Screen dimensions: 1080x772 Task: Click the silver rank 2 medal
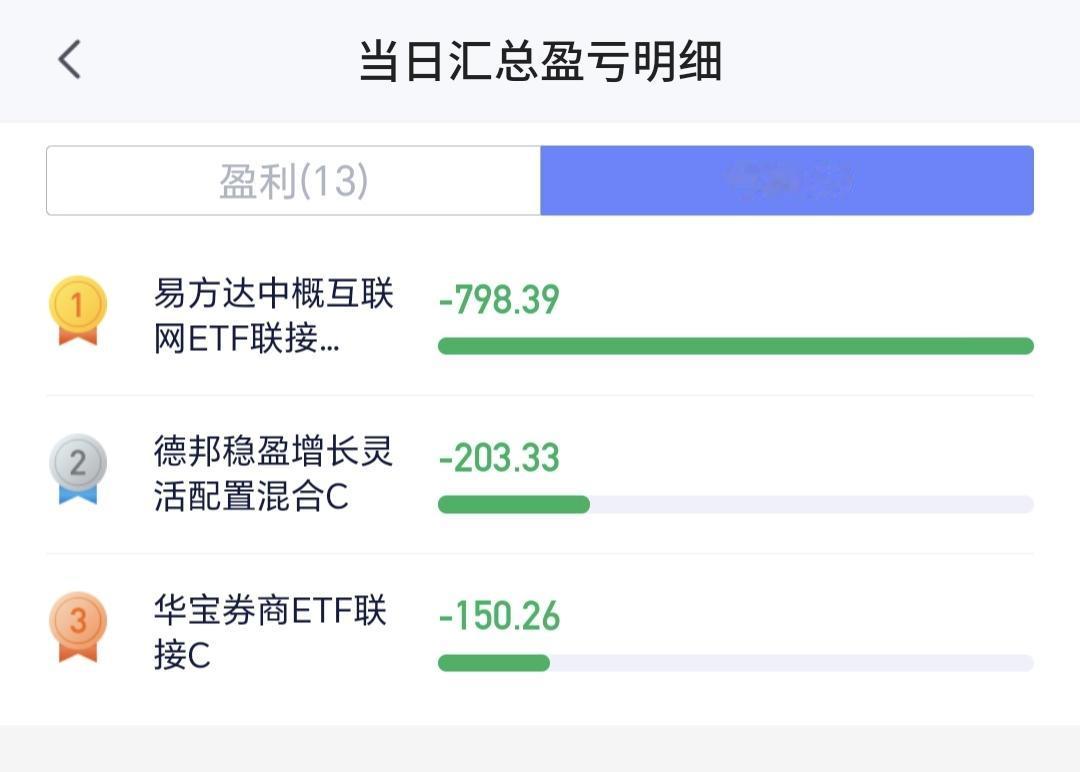pos(78,468)
